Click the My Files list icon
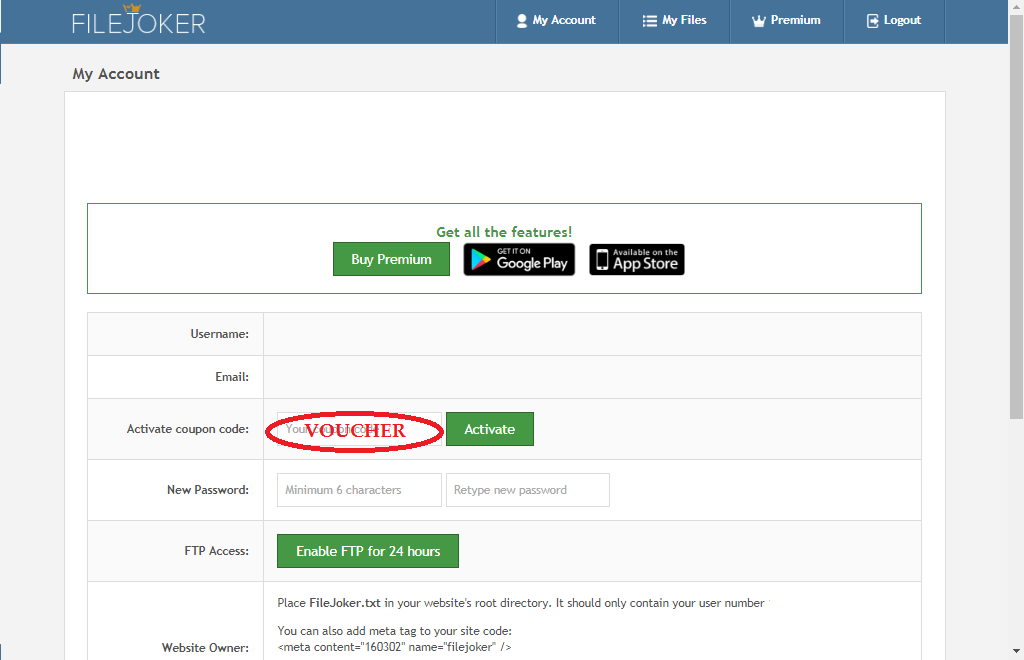Screen dimensions: 1024x660 [649, 21]
